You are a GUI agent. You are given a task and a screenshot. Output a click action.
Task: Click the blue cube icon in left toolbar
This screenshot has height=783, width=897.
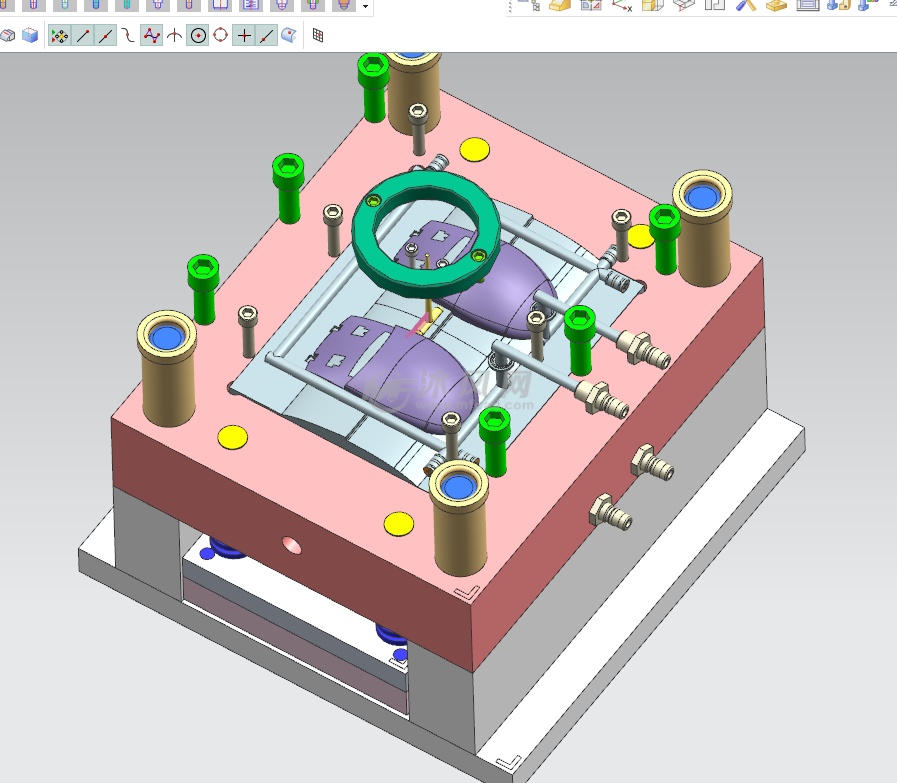click(30, 36)
